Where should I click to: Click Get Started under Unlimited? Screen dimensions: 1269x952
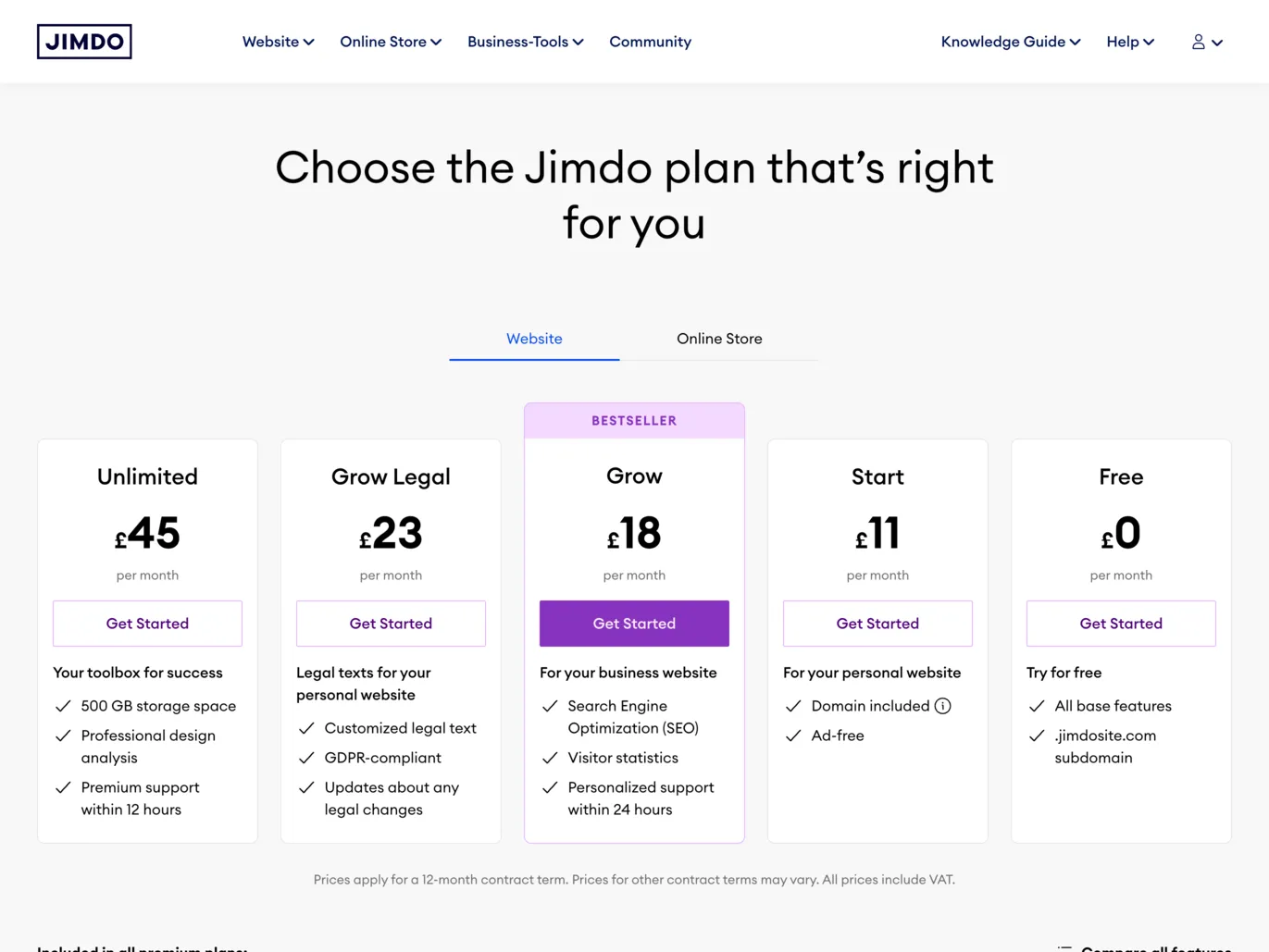coord(147,624)
